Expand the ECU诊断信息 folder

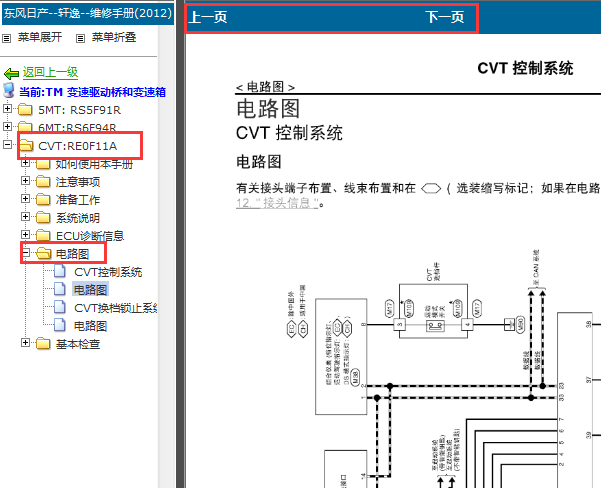(25, 234)
